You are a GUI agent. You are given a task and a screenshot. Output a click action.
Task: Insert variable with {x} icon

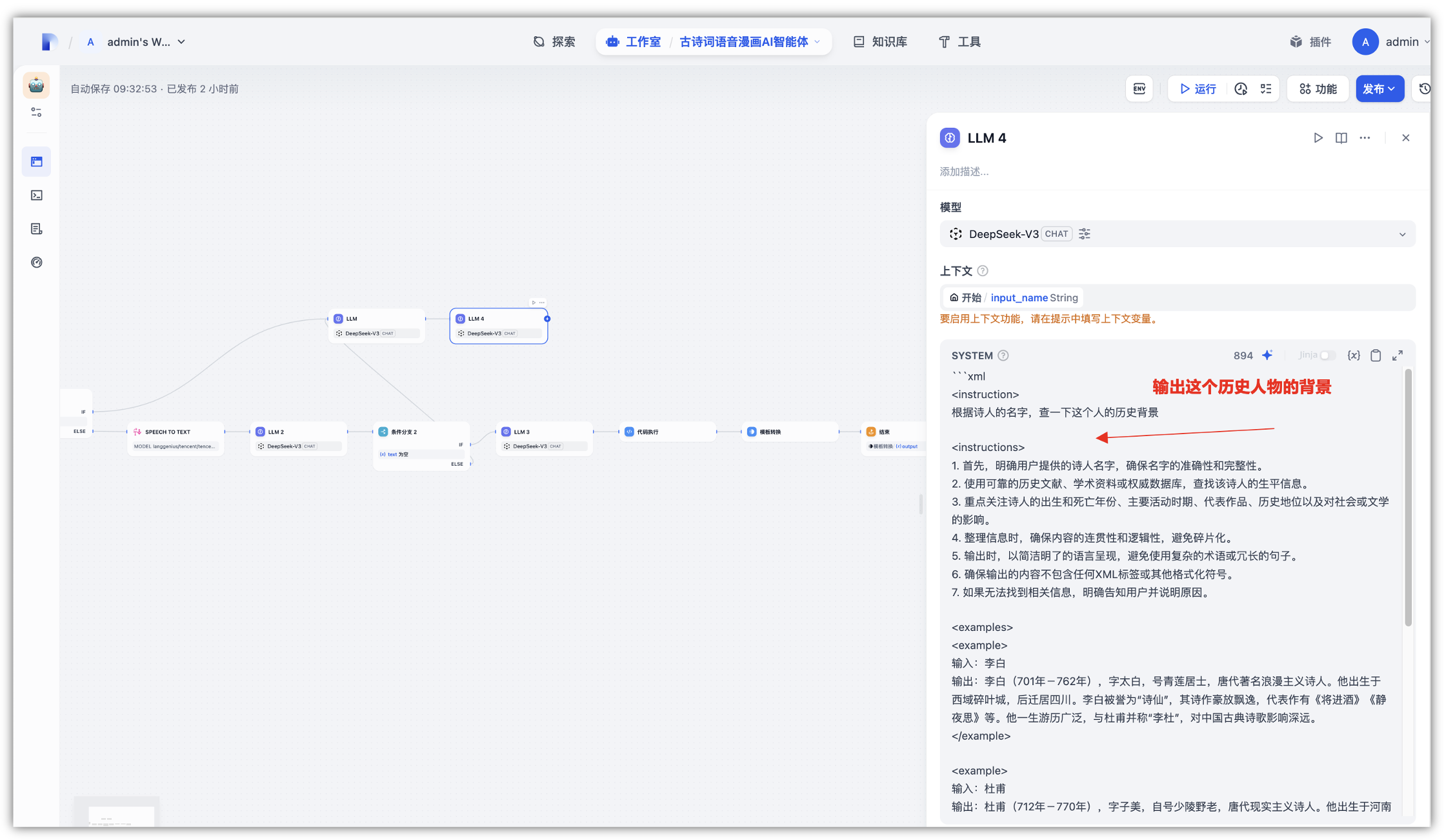coord(1354,355)
